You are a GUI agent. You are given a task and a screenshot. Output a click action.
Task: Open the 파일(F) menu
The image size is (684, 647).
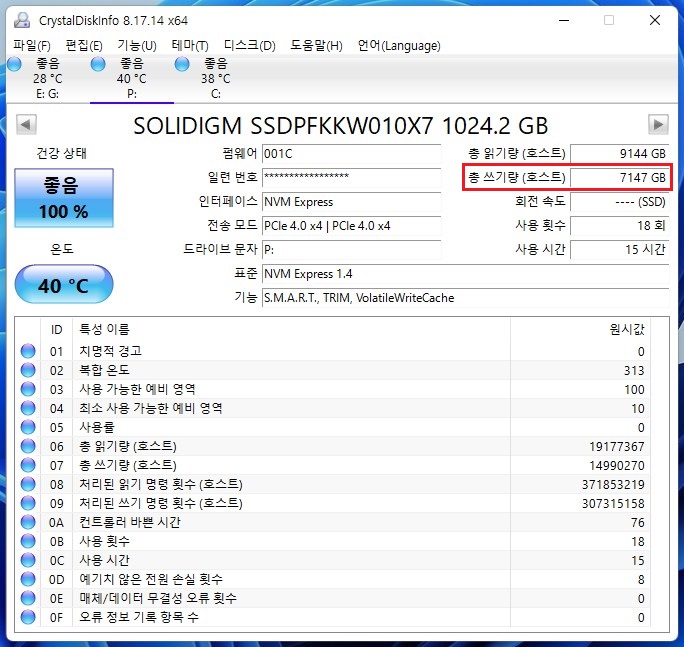31,45
